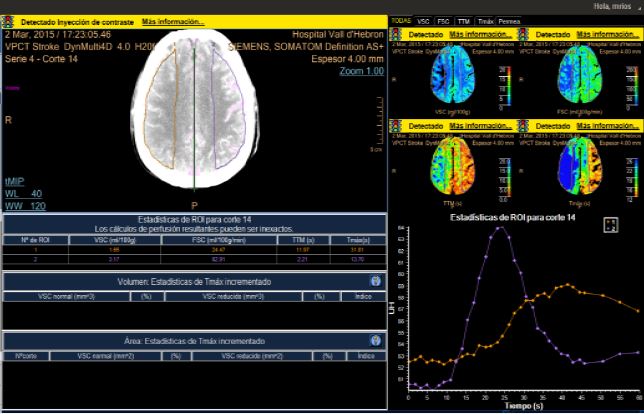This screenshot has height=414, width=644.
Task: Click the info icon in Área statistics header
Action: [x=375, y=341]
